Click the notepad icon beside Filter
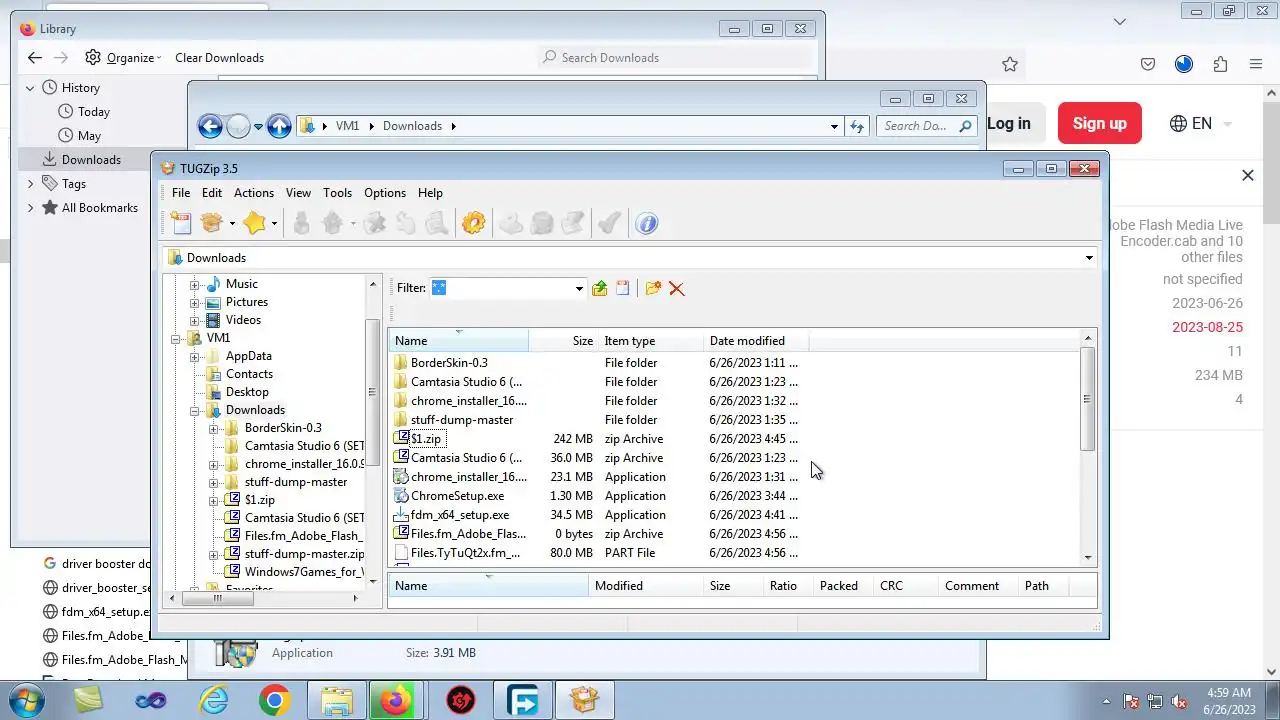 click(x=623, y=288)
